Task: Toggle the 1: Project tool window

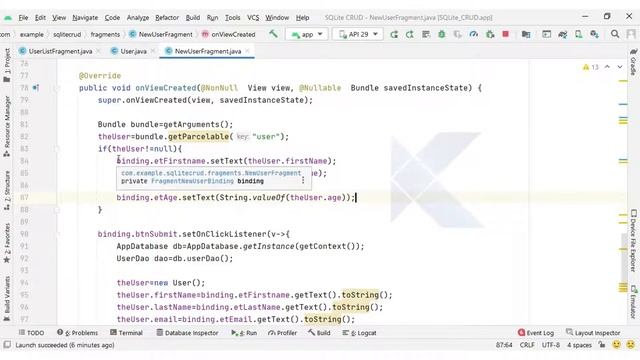Action: tap(7, 65)
